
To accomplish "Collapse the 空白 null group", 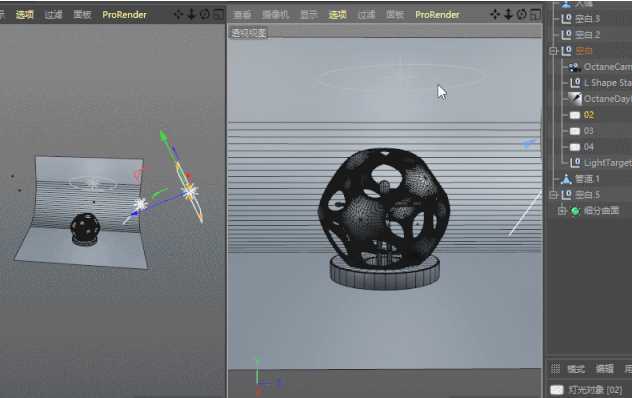I will pyautogui.click(x=553, y=51).
